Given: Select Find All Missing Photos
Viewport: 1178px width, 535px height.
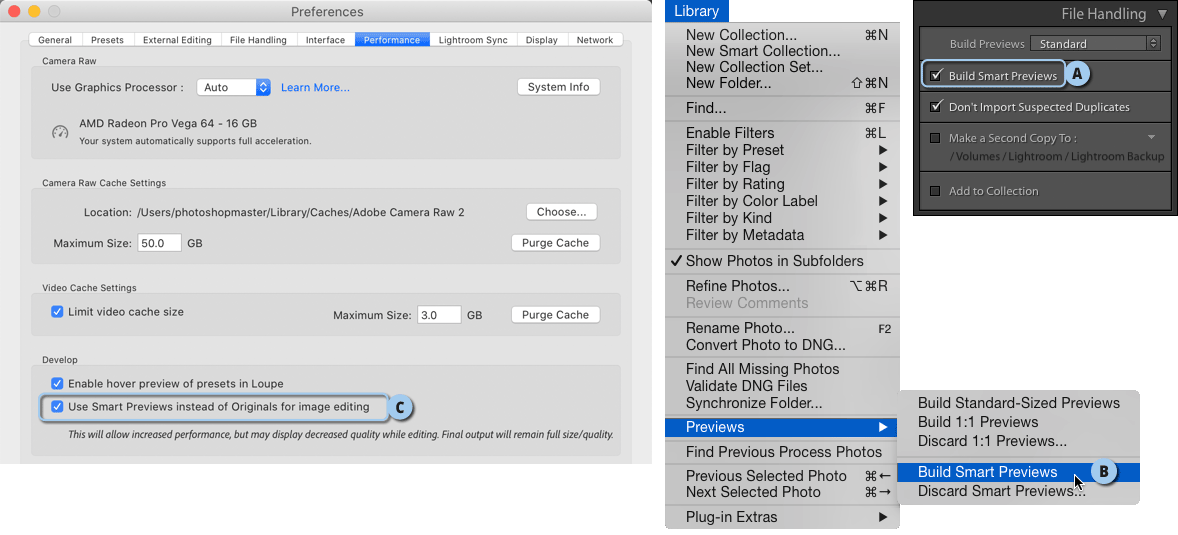Looking at the screenshot, I should click(x=782, y=369).
